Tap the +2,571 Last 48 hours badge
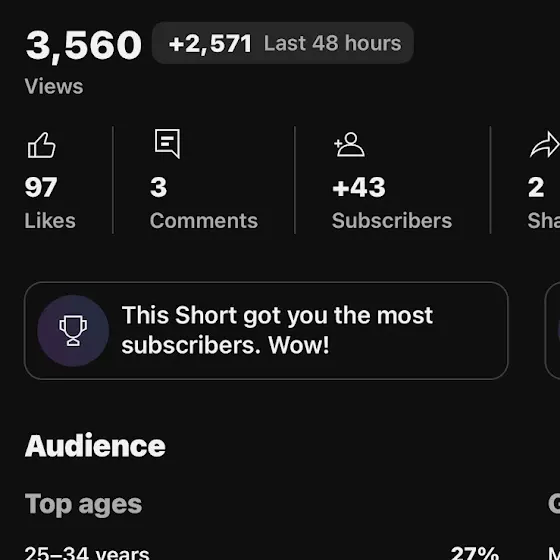Viewport: 560px width, 560px height. tap(282, 43)
